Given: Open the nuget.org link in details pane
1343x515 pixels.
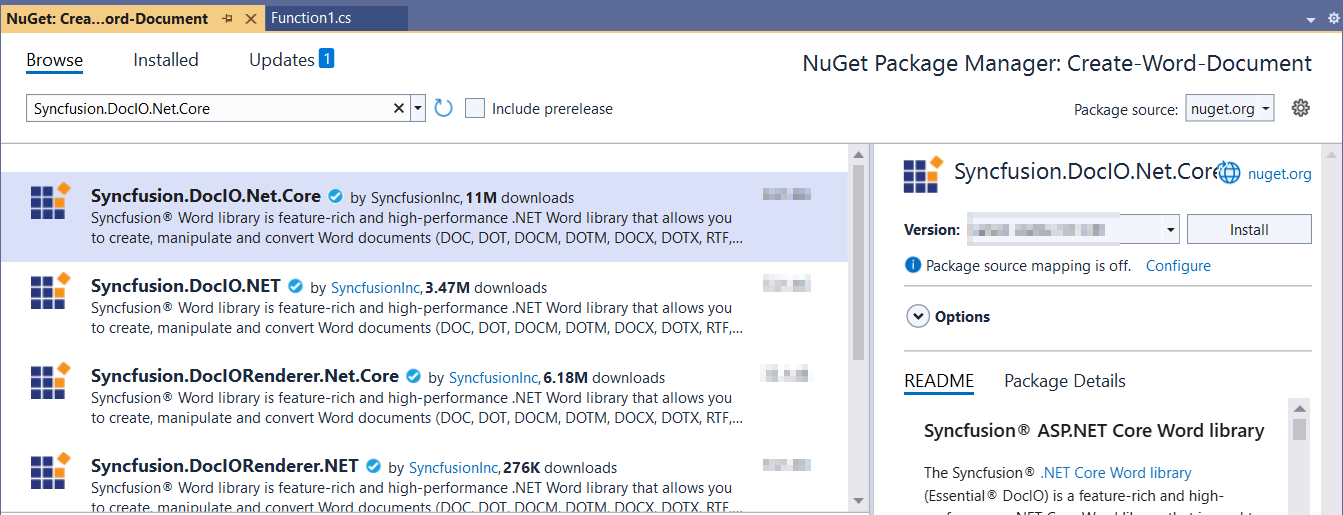Looking at the screenshot, I should (1280, 174).
